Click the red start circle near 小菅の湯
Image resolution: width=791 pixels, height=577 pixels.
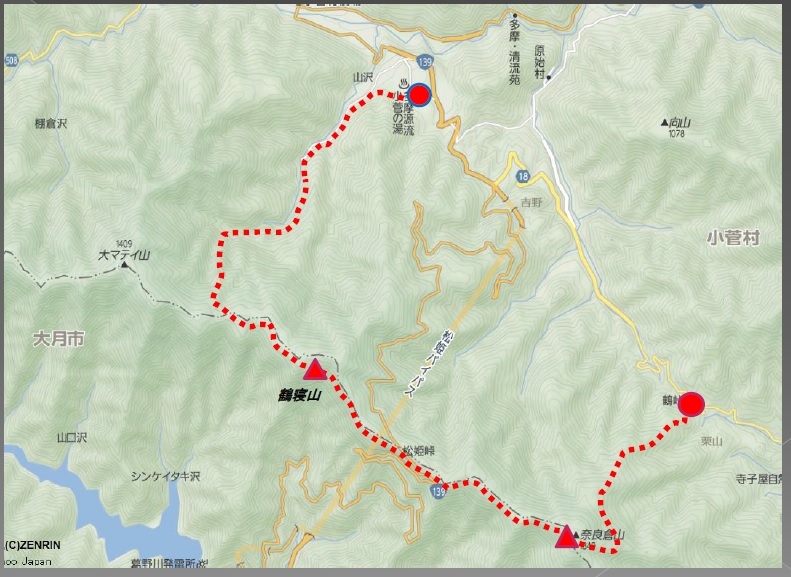pos(419,95)
